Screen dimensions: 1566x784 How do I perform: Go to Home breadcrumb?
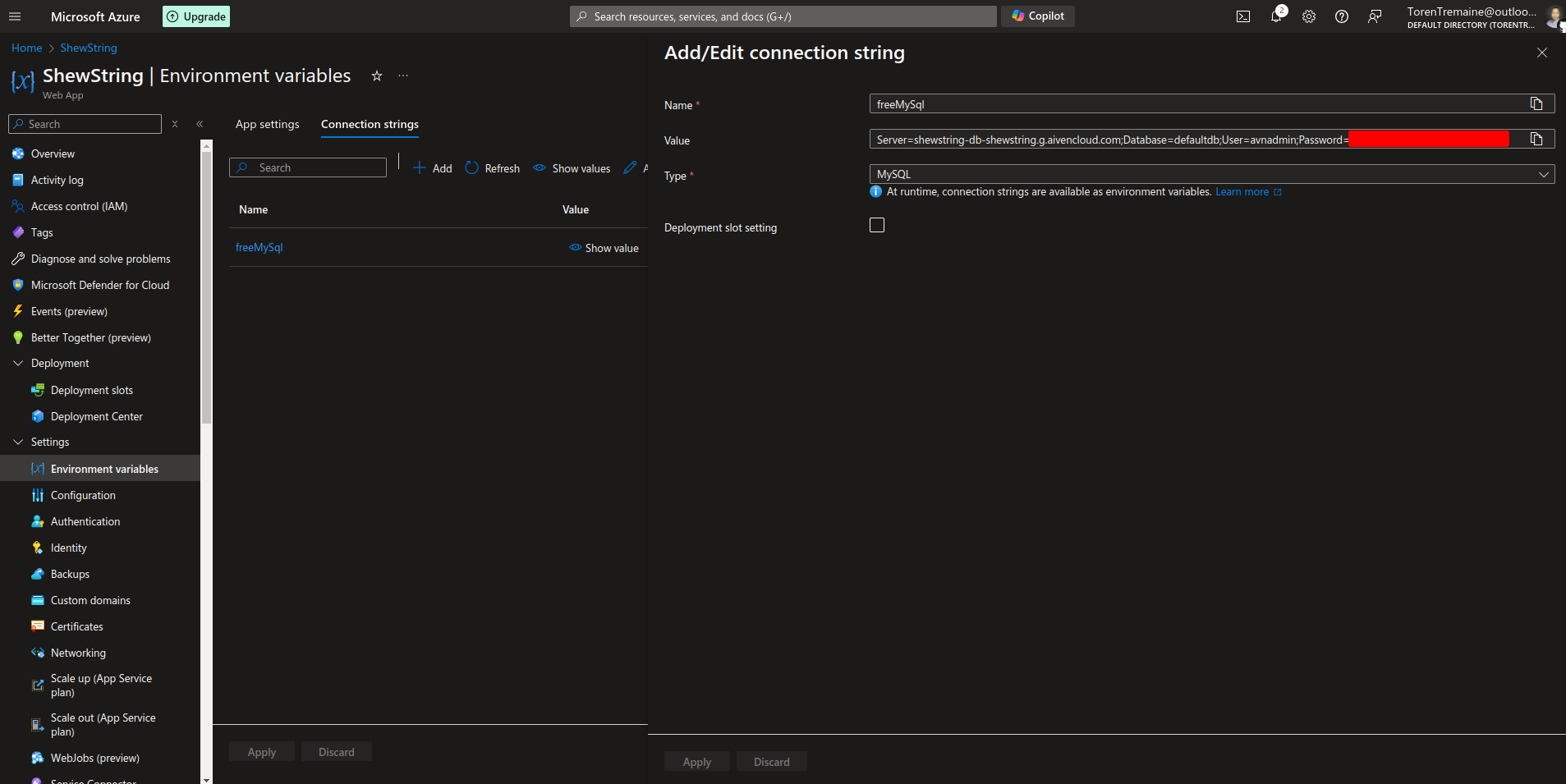point(26,48)
